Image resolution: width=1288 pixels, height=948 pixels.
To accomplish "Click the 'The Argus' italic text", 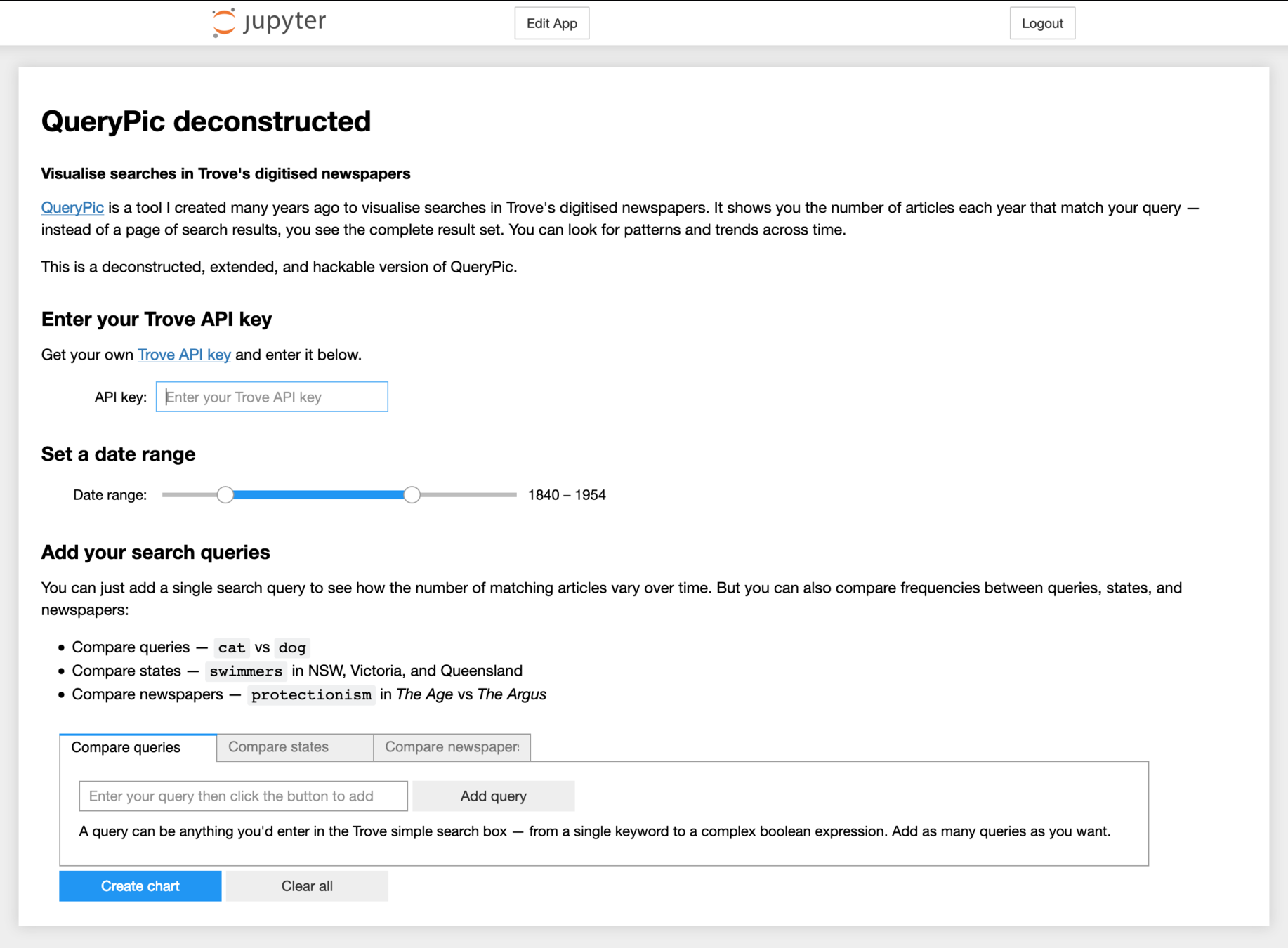I will (512, 694).
